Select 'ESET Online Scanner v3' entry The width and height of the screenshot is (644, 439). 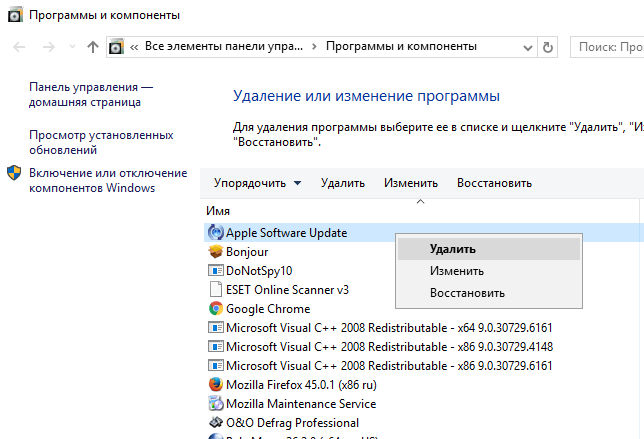point(287,290)
